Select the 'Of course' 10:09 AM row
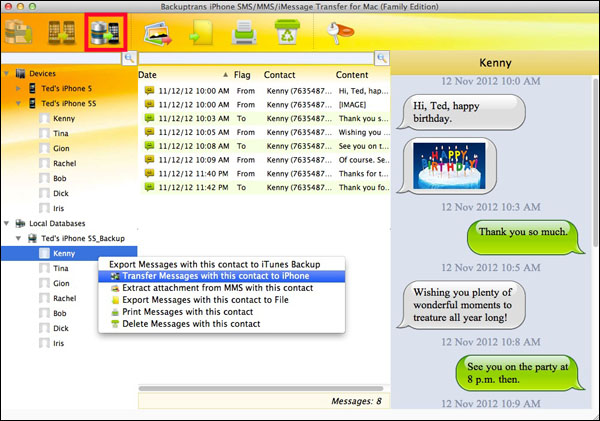600x421 pixels. click(266, 160)
